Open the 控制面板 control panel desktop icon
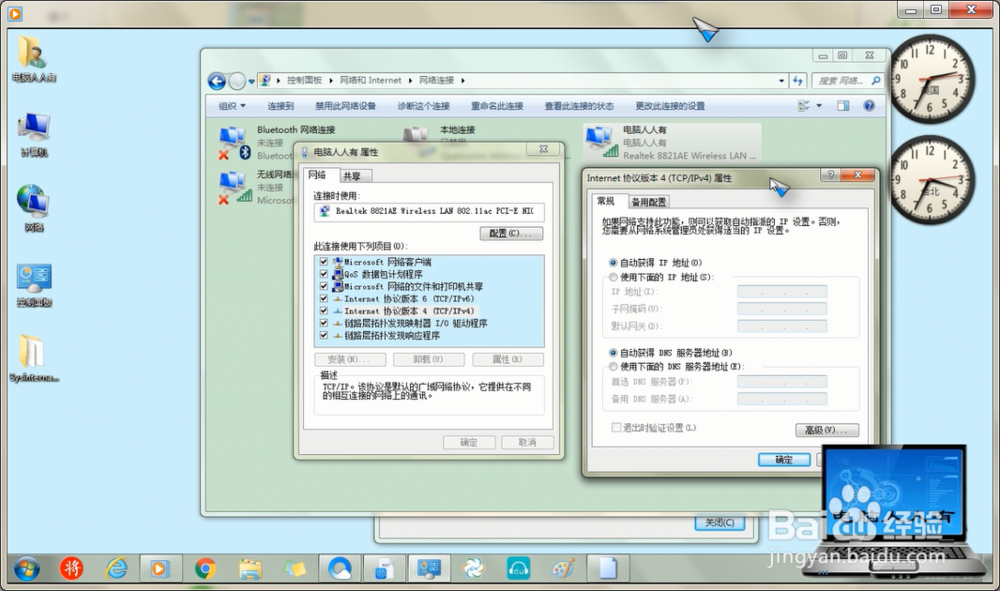1000x591 pixels. pyautogui.click(x=34, y=284)
